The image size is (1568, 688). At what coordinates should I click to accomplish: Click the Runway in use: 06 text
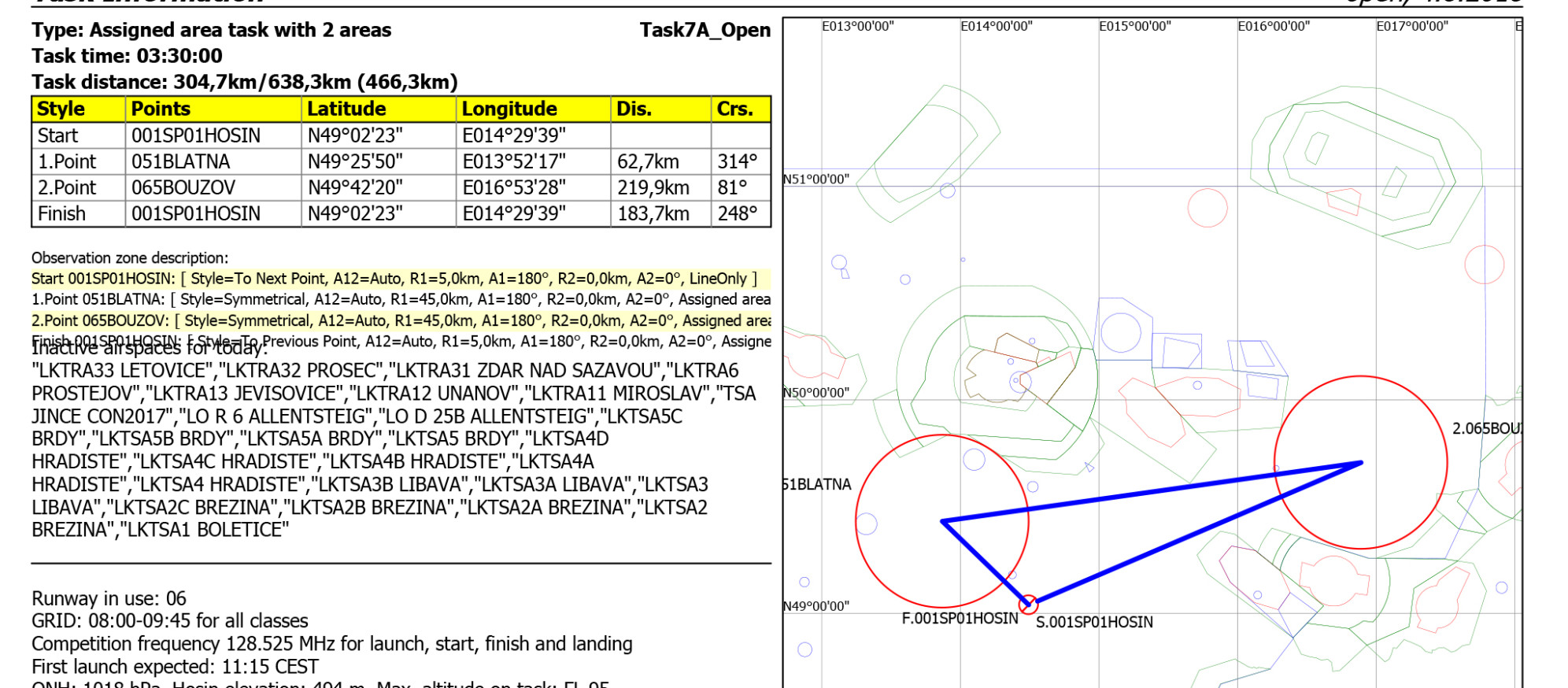(x=109, y=598)
